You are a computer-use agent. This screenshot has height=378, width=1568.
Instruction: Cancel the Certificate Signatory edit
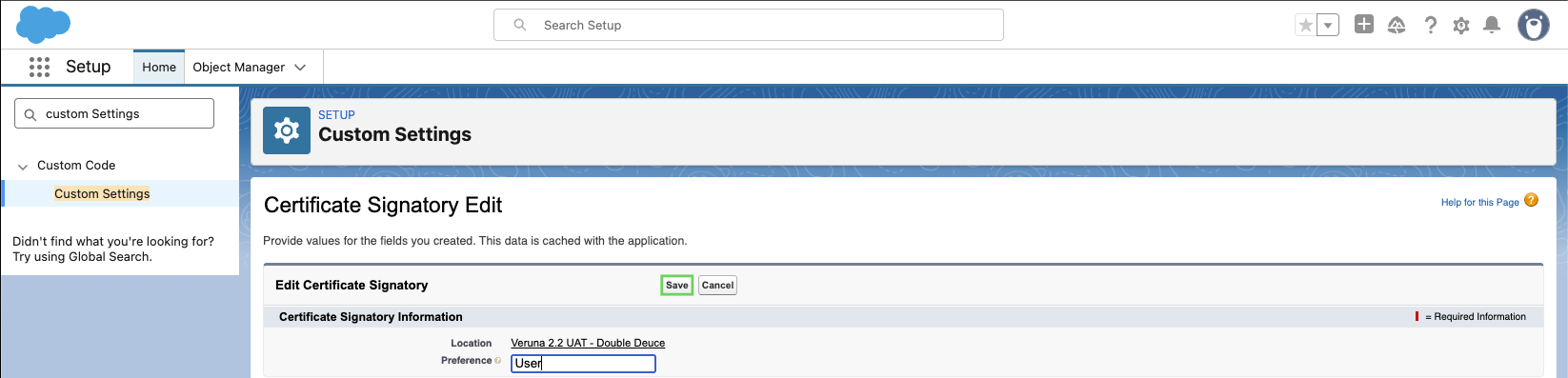(x=717, y=285)
